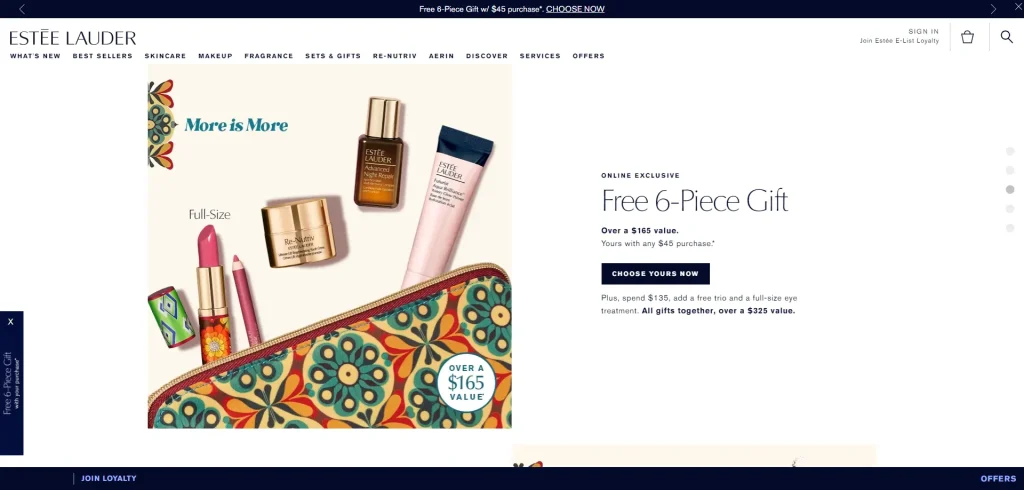Expand the Sets & Gifts menu
Screen dimensions: 1024x490
333,56
